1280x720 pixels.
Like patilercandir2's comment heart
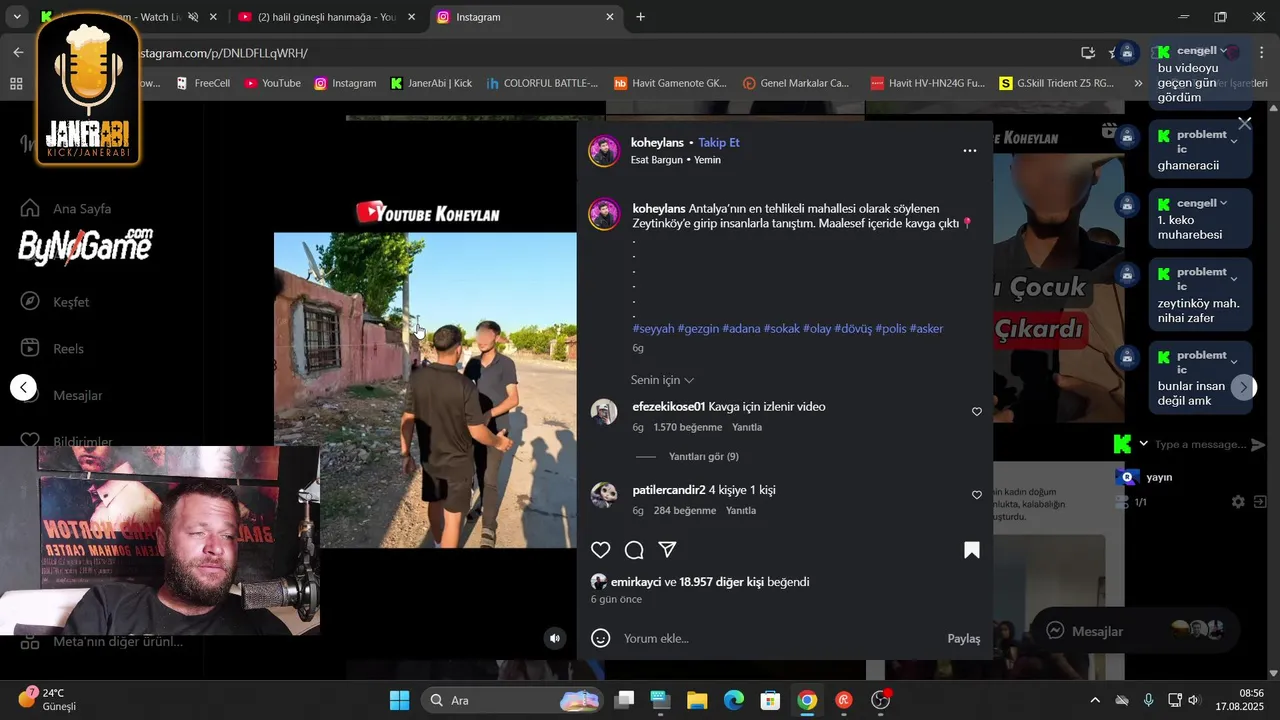977,494
